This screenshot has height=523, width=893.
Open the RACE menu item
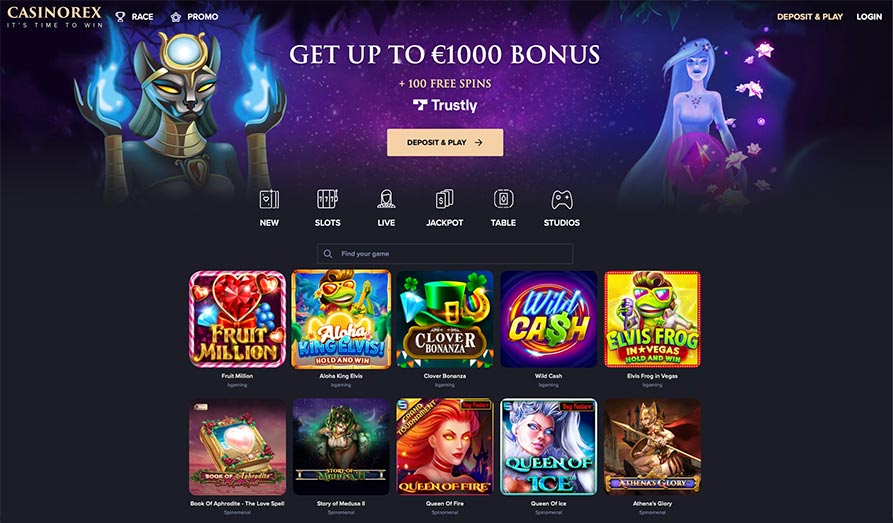tap(142, 17)
